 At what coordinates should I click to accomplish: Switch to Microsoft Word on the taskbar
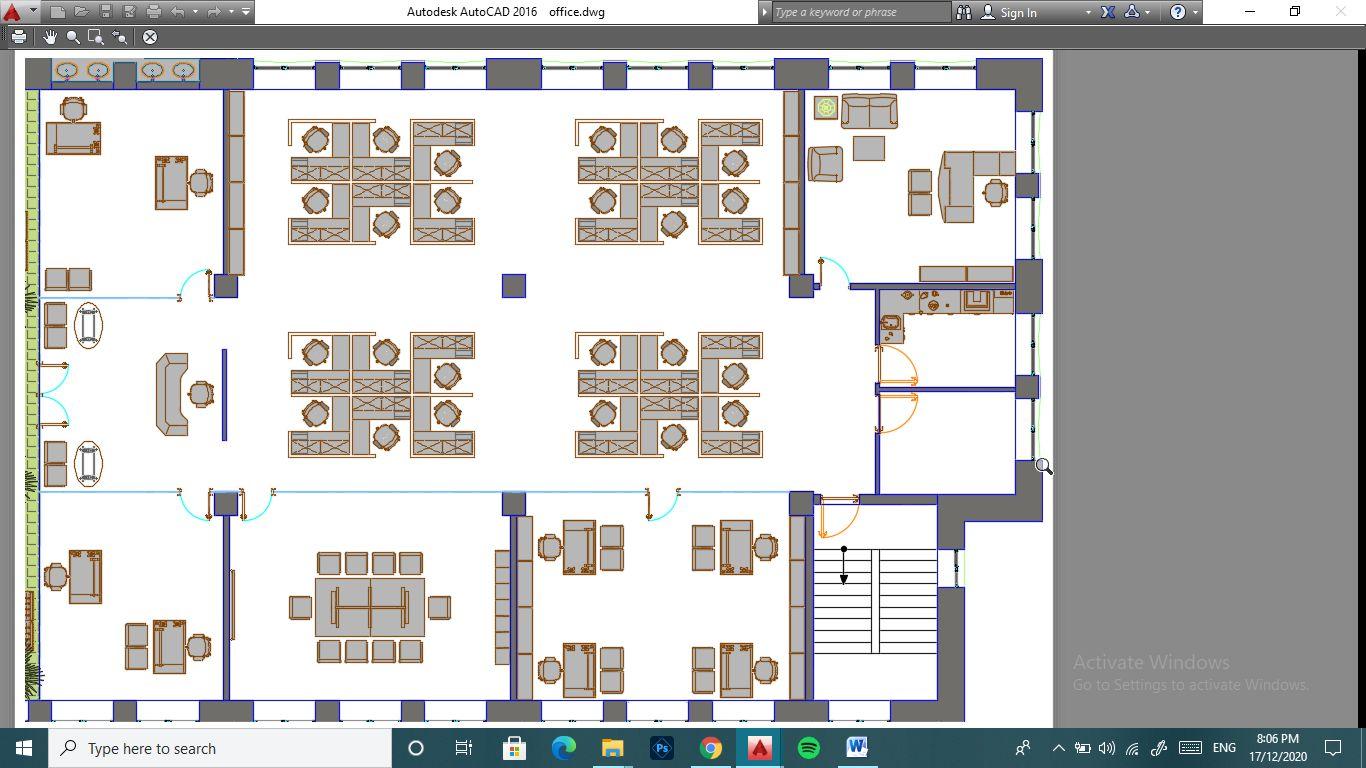coord(857,748)
